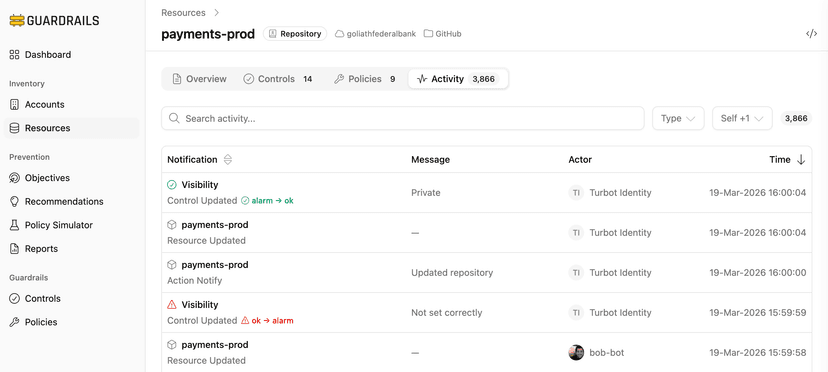Click the Private message cell
This screenshot has height=372, width=828.
point(426,193)
